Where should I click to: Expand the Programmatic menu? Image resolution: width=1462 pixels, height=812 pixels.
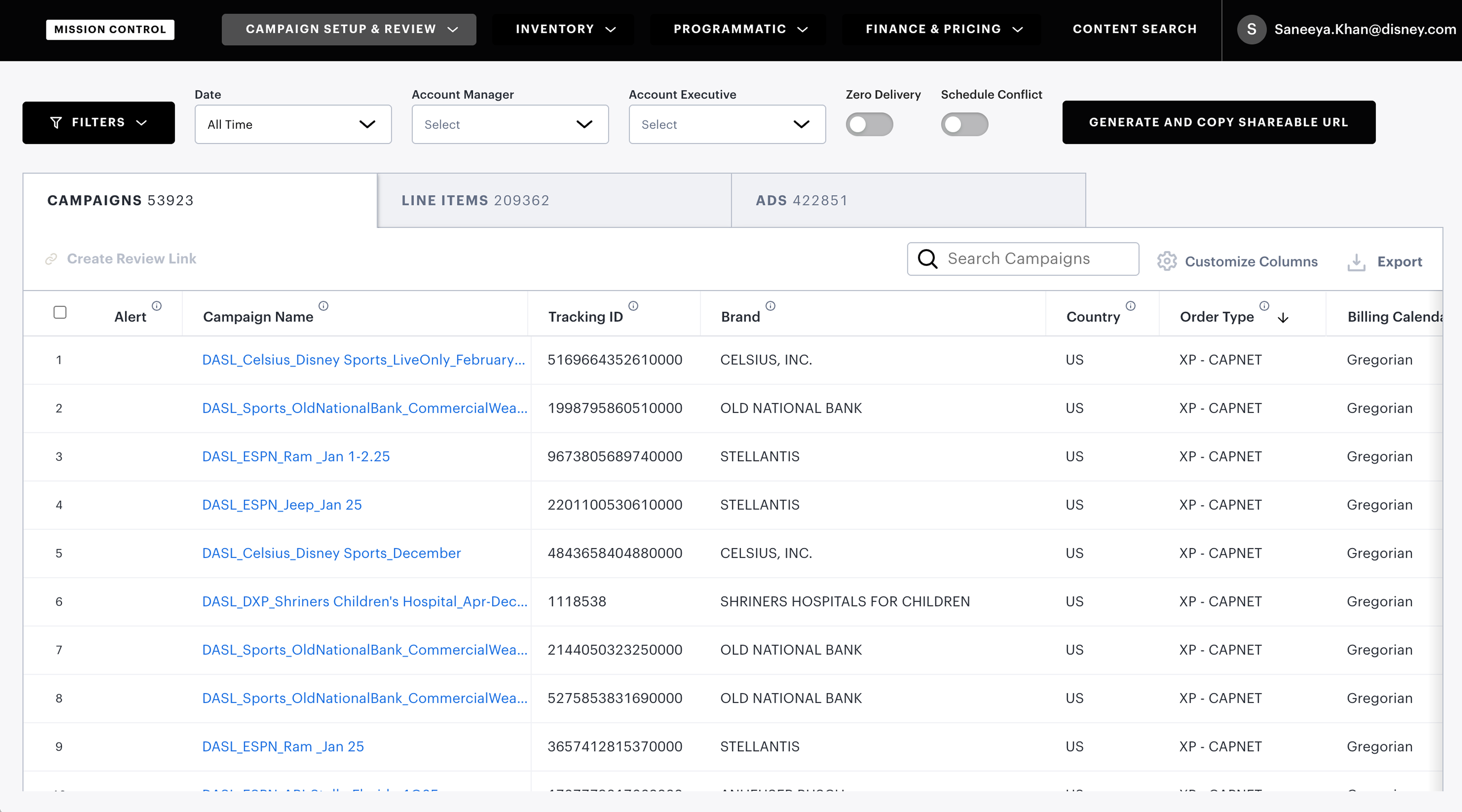(x=740, y=29)
